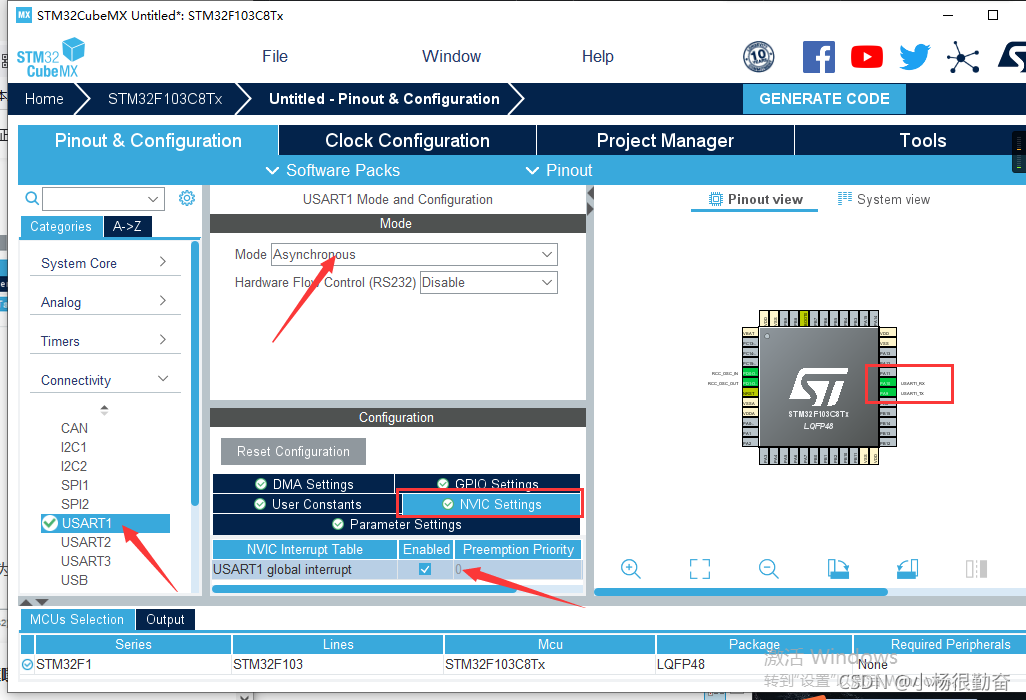This screenshot has height=700, width=1026.
Task: Zoom out on the pinout view
Action: coord(769,569)
